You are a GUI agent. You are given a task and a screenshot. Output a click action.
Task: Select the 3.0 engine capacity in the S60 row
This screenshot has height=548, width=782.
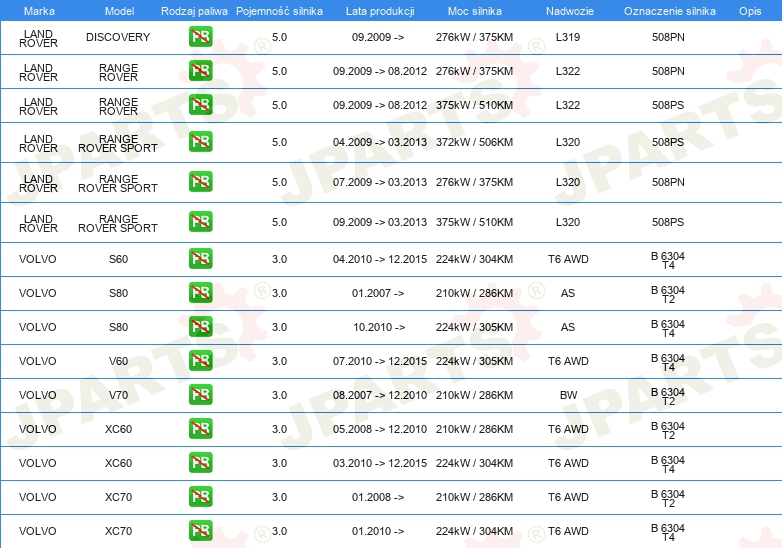click(x=279, y=259)
